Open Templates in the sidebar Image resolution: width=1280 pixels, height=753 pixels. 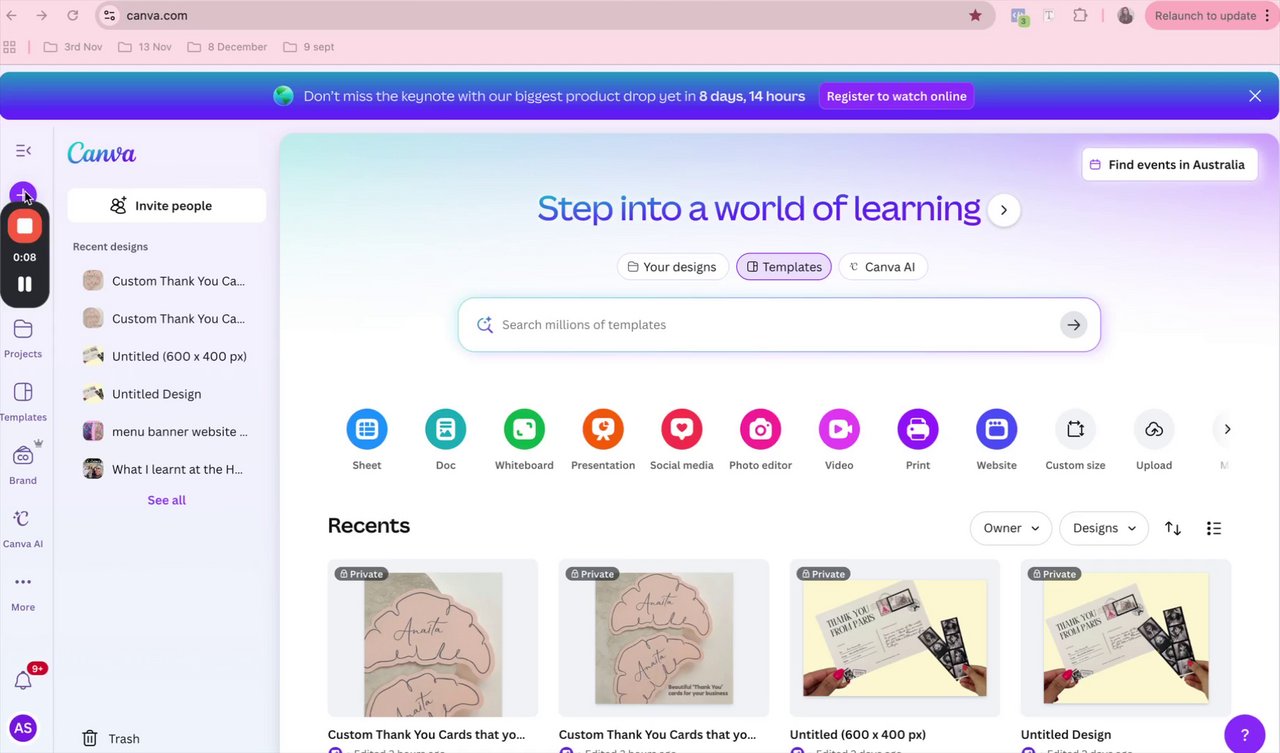pos(23,402)
